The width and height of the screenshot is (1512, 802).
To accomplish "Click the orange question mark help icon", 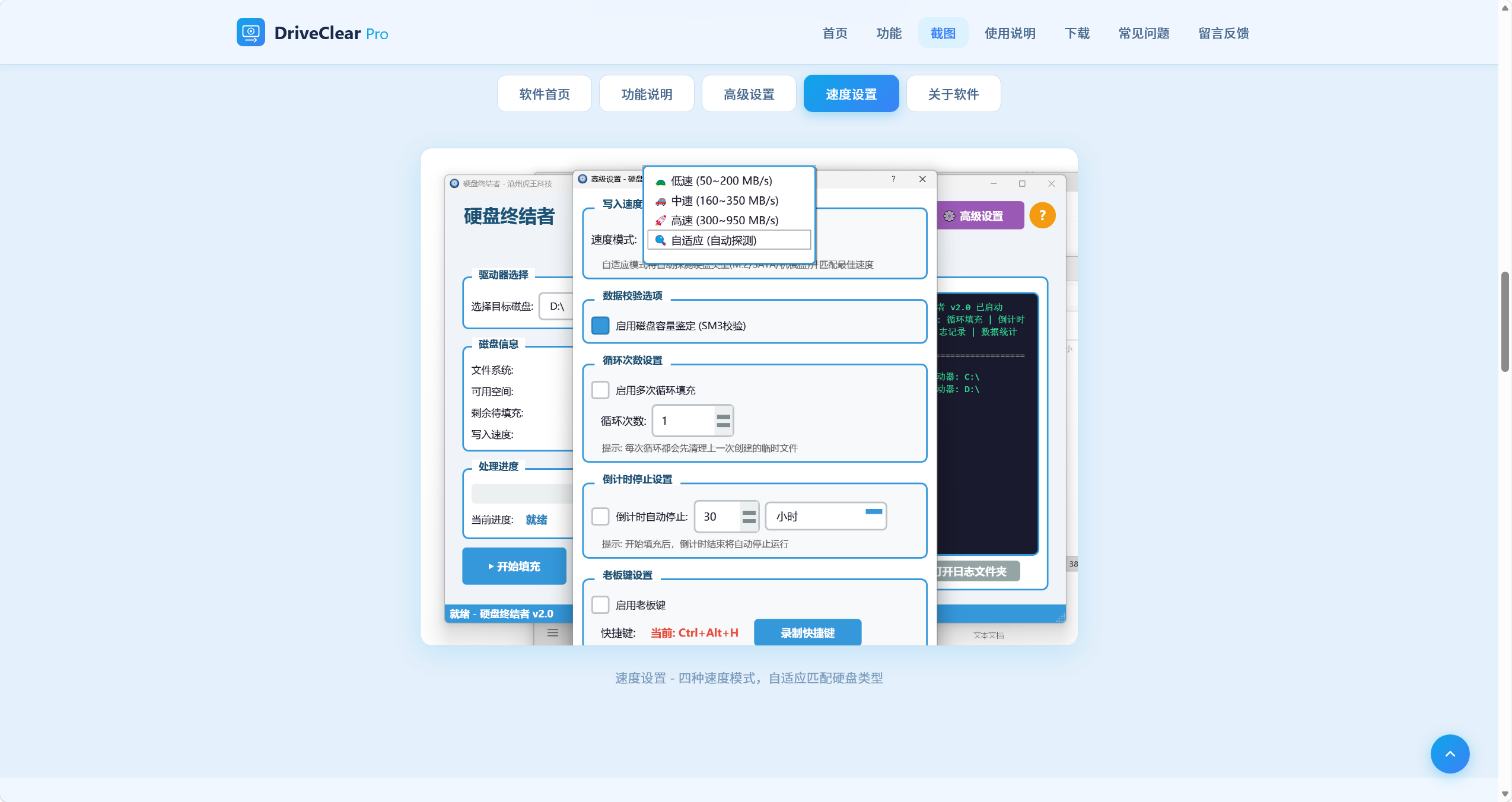I will [1042, 215].
